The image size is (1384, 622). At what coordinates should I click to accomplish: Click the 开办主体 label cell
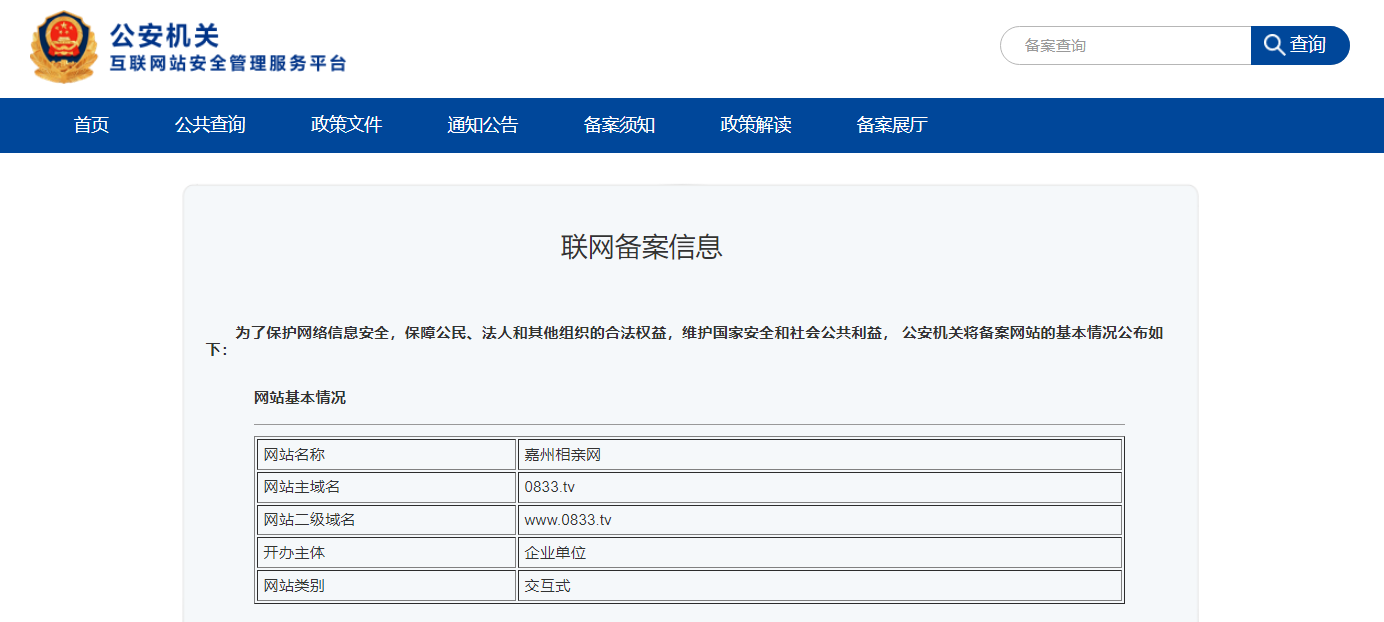pos(294,553)
